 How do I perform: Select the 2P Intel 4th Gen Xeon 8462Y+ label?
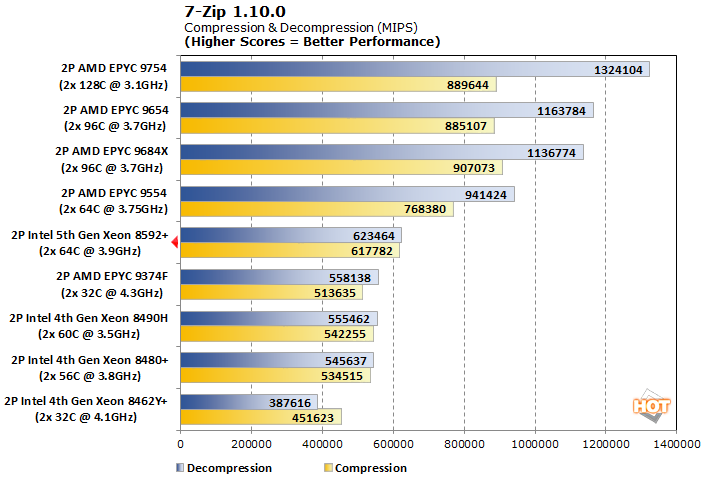click(x=86, y=401)
